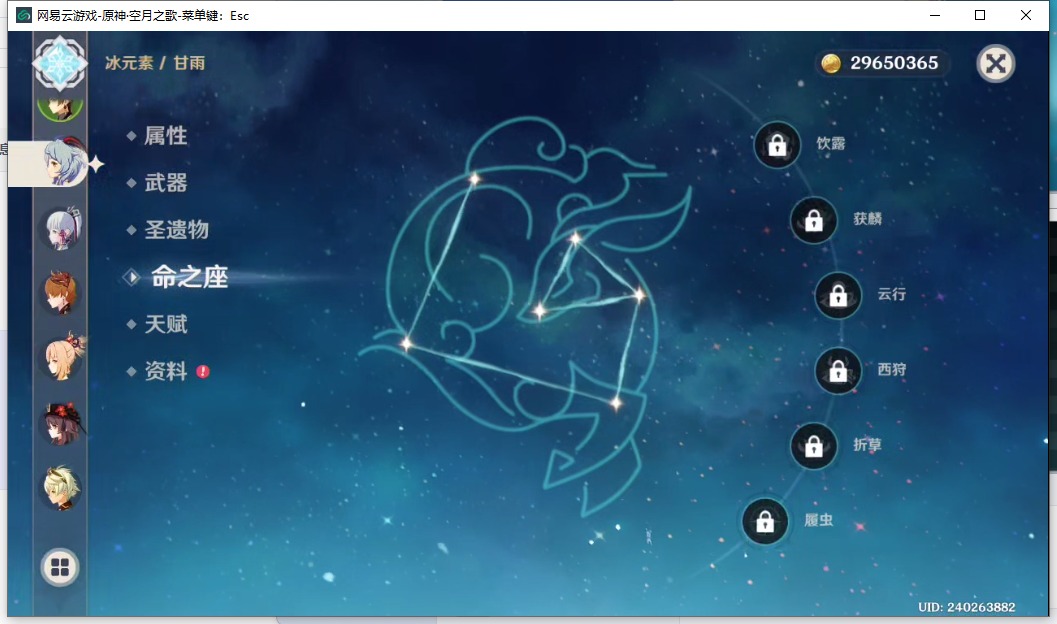The image size is (1057, 624).
Task: Click the 云行 constellation label
Action: 891,294
